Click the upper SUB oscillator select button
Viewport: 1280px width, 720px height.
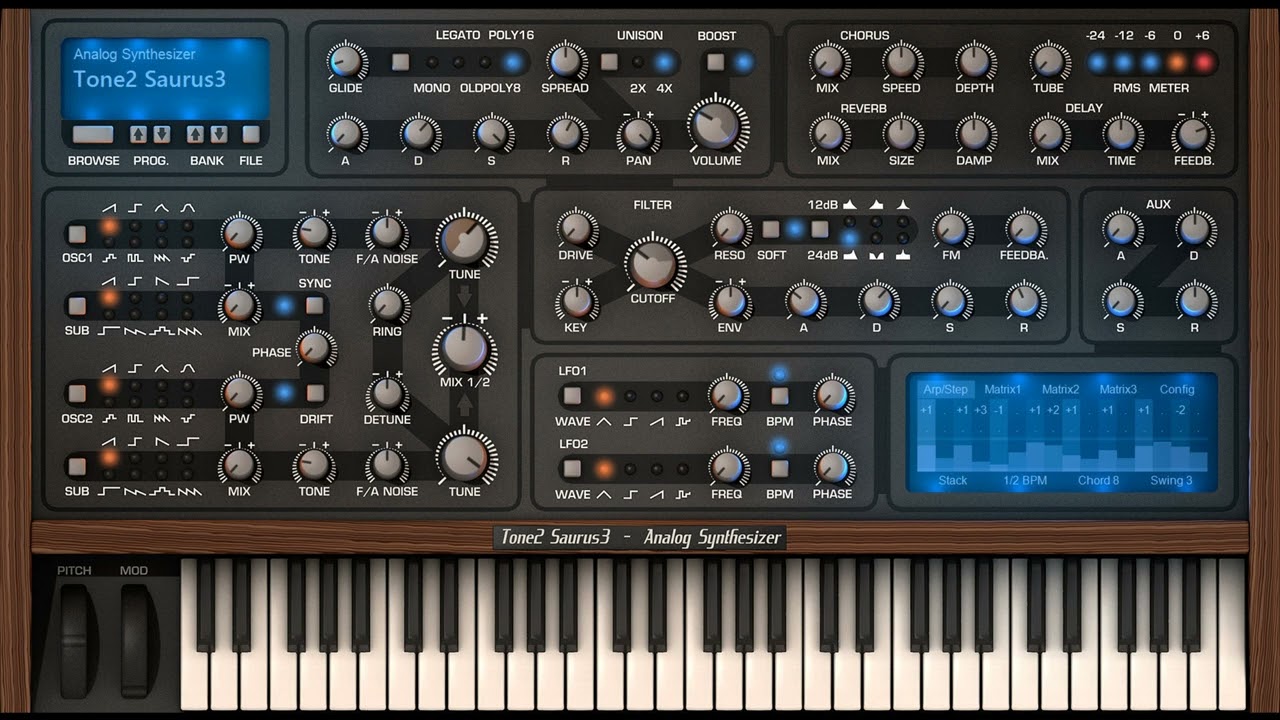[x=77, y=306]
